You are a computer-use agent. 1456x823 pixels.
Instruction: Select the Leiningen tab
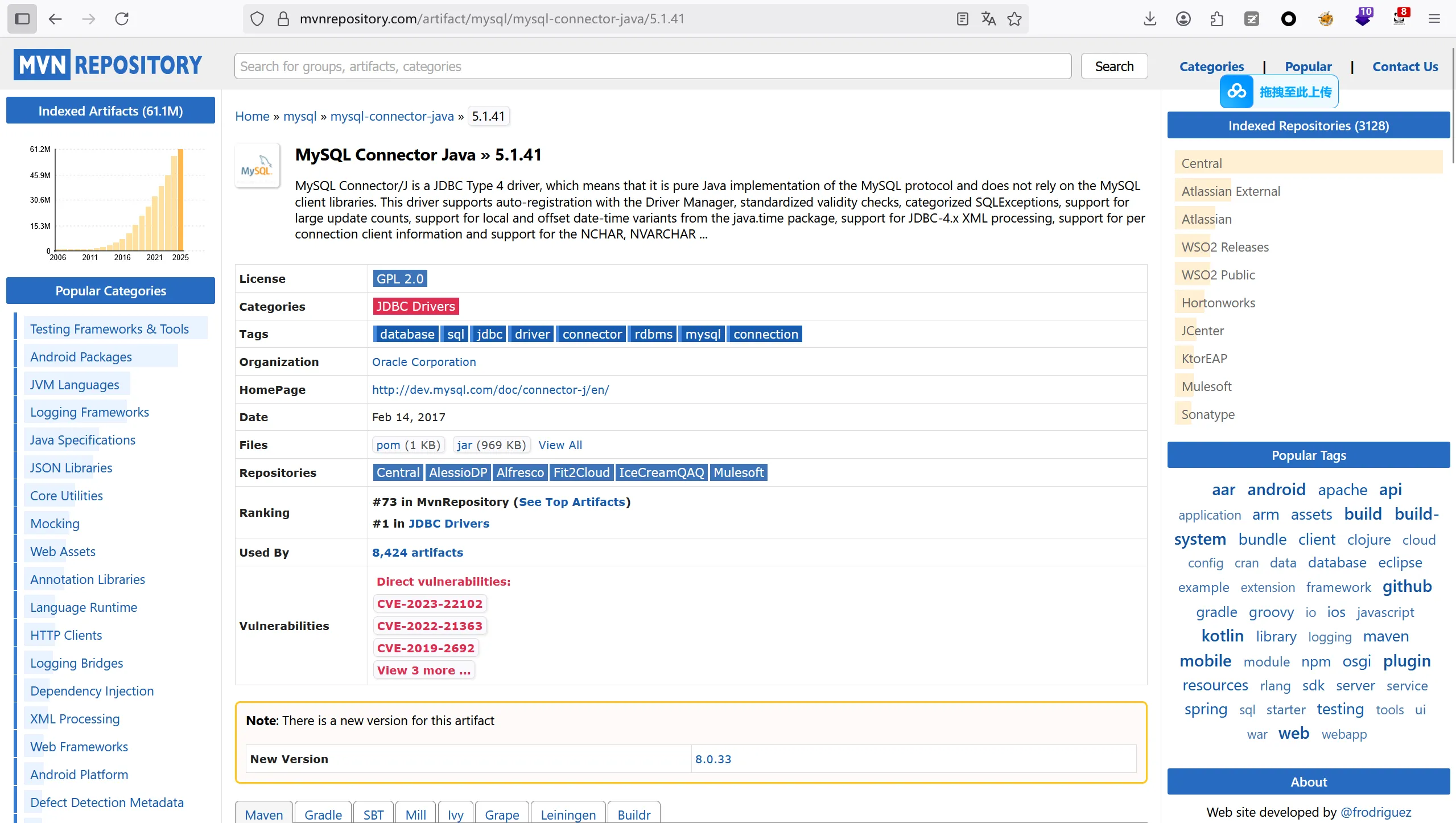point(568,814)
